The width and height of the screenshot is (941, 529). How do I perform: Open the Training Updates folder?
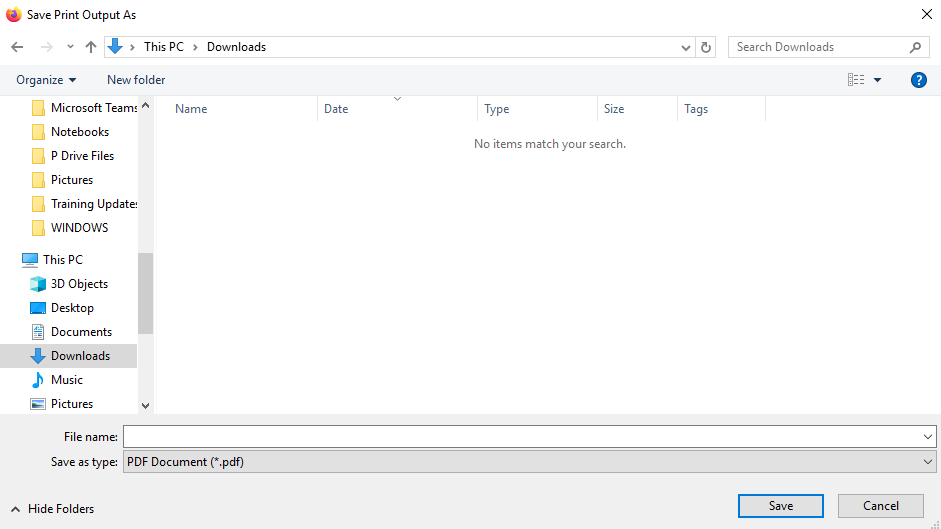coord(84,204)
